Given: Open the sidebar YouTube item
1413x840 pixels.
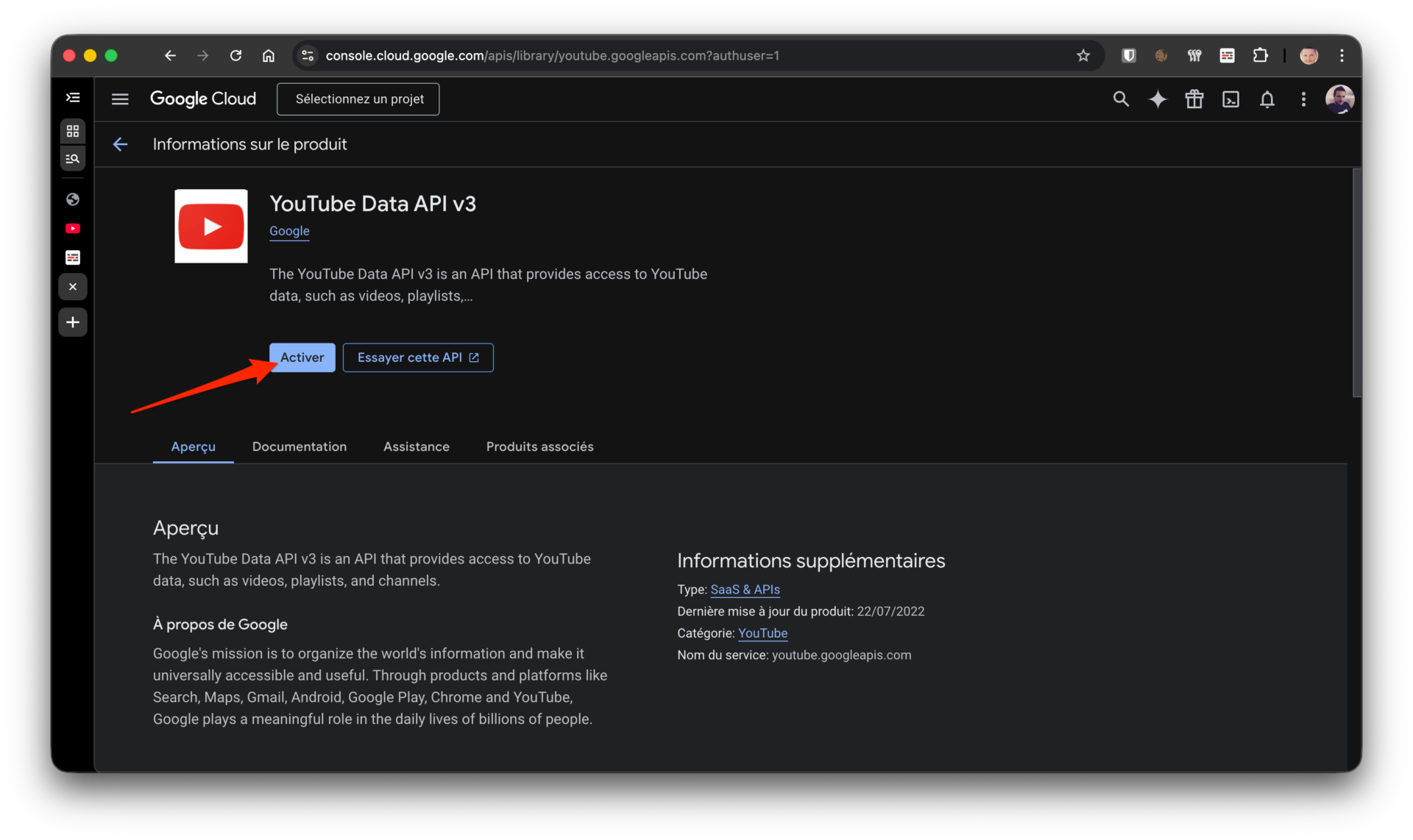Looking at the screenshot, I should [73, 229].
